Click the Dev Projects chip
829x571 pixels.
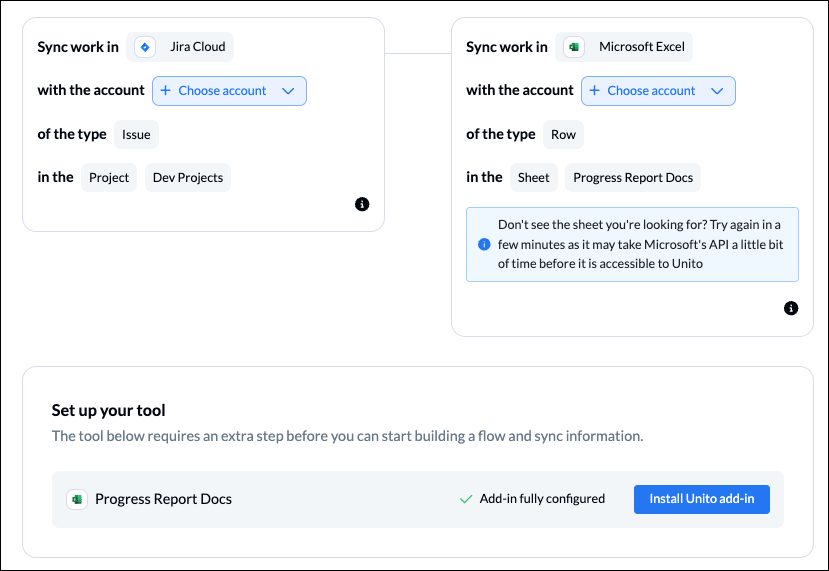click(x=188, y=178)
